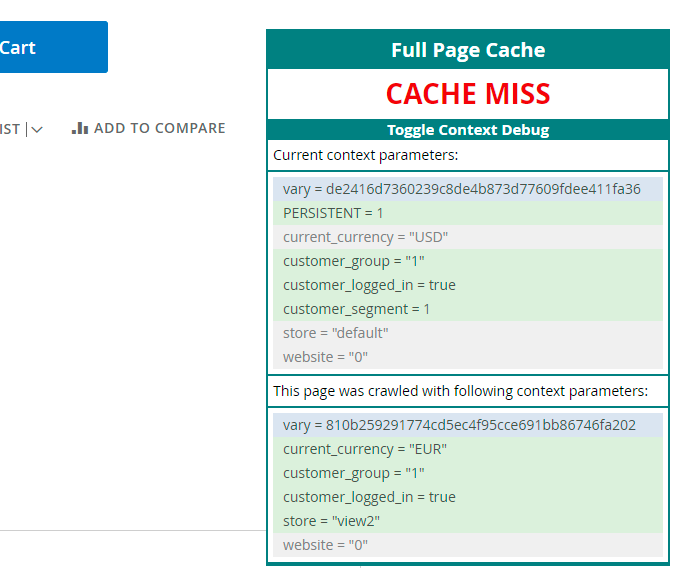Click the crawled vary hash starting 810b259
684x580 pixels.
[459, 425]
